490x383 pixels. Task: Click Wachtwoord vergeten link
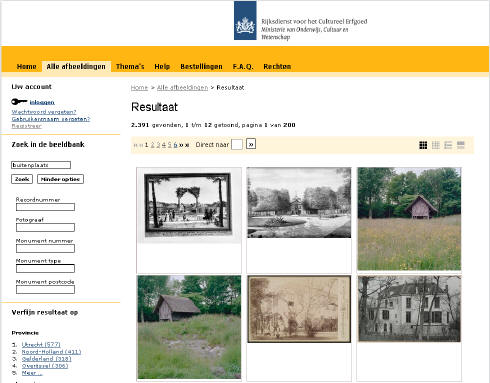pos(44,112)
